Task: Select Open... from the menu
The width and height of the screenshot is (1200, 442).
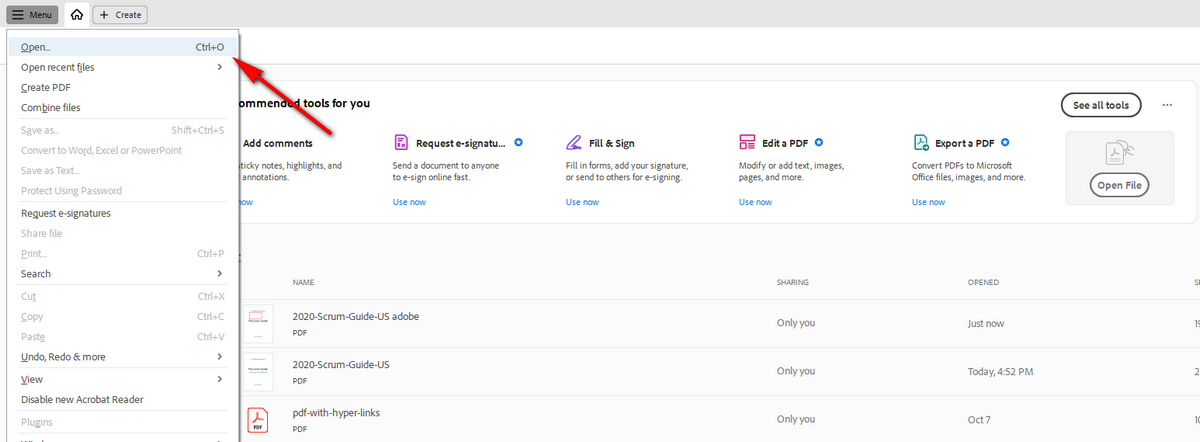Action: (x=120, y=47)
